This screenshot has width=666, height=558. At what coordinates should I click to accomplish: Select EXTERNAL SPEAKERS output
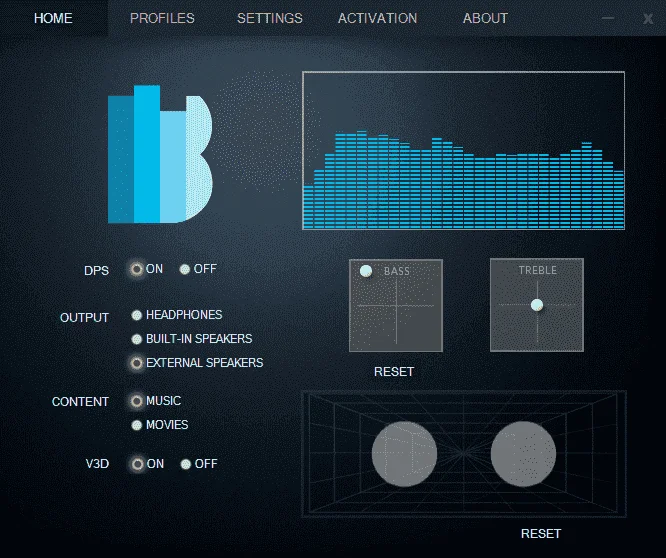tap(136, 363)
